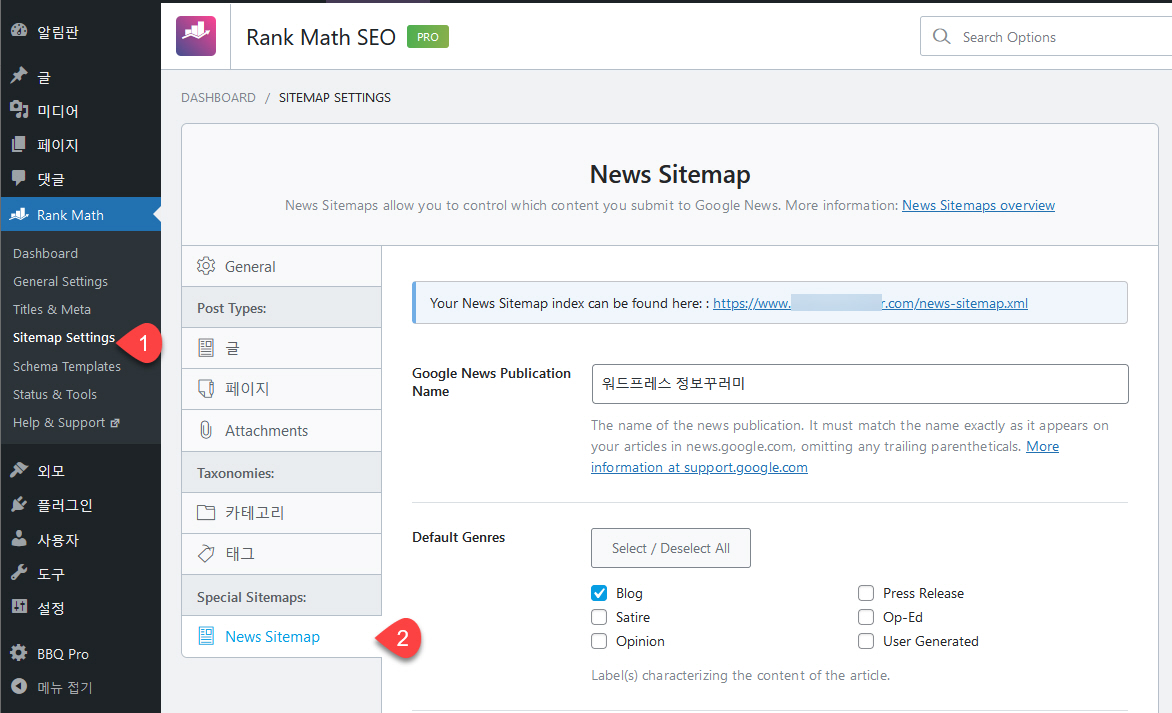Click the 태그 tag icon
Screen dimensions: 1172x713
click(x=206, y=554)
